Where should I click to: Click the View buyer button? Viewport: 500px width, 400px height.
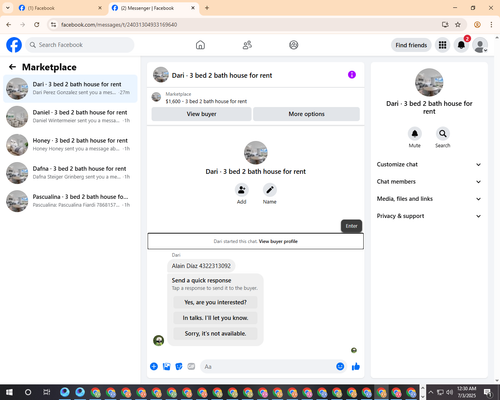point(201,114)
